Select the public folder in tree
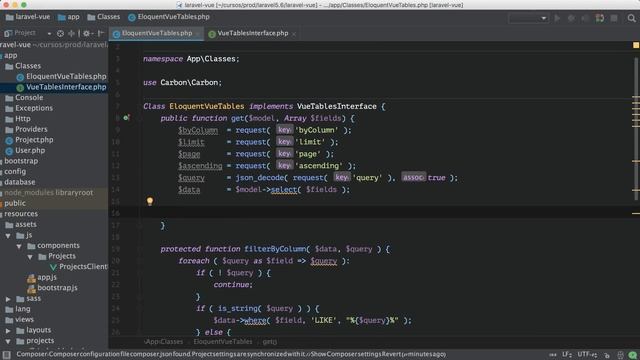The image size is (640, 360). tap(15, 203)
